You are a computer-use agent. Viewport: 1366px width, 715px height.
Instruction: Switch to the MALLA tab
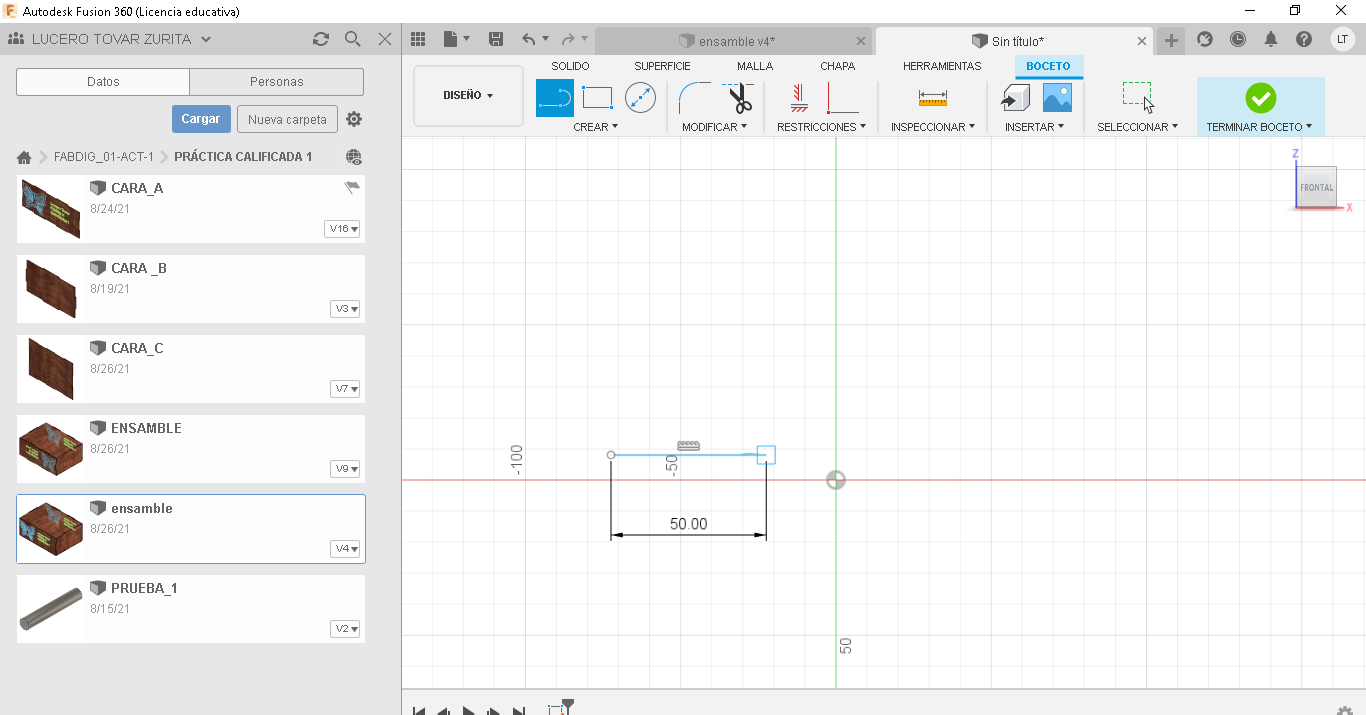[755, 66]
